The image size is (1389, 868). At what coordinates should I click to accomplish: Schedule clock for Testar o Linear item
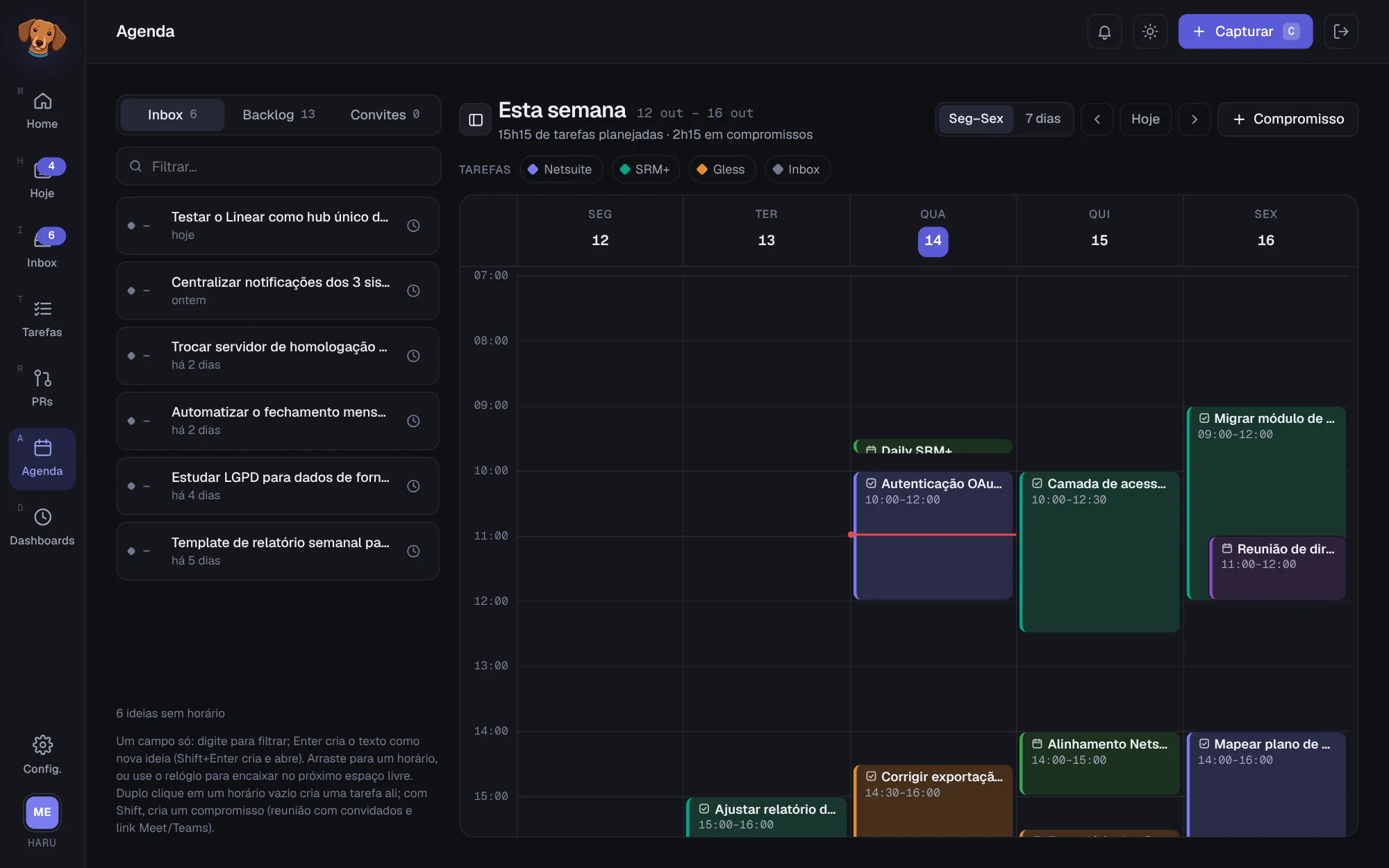[413, 226]
